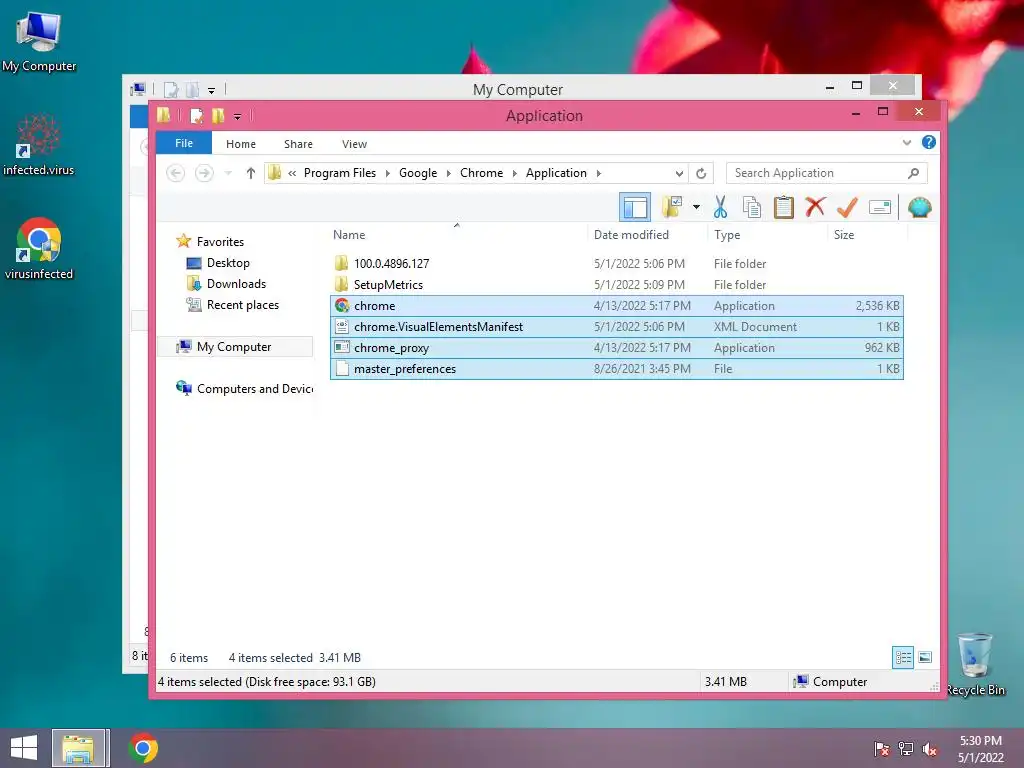Click the teal shell icon in toolbar
Image resolution: width=1024 pixels, height=768 pixels.
[920, 208]
